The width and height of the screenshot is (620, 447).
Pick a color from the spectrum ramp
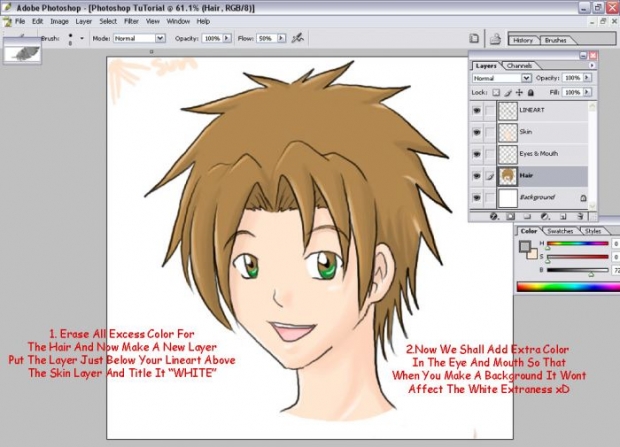tap(568, 287)
